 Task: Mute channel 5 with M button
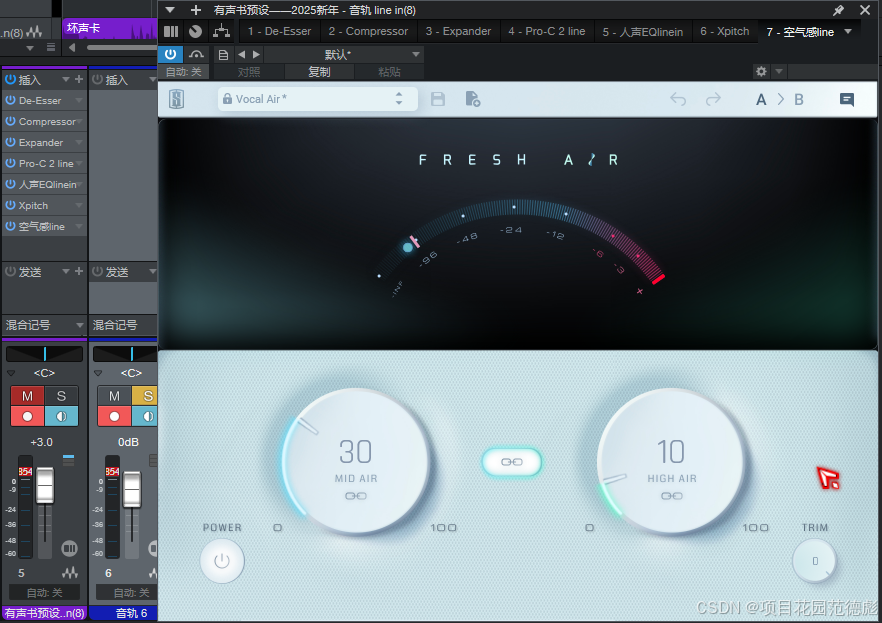pos(27,396)
